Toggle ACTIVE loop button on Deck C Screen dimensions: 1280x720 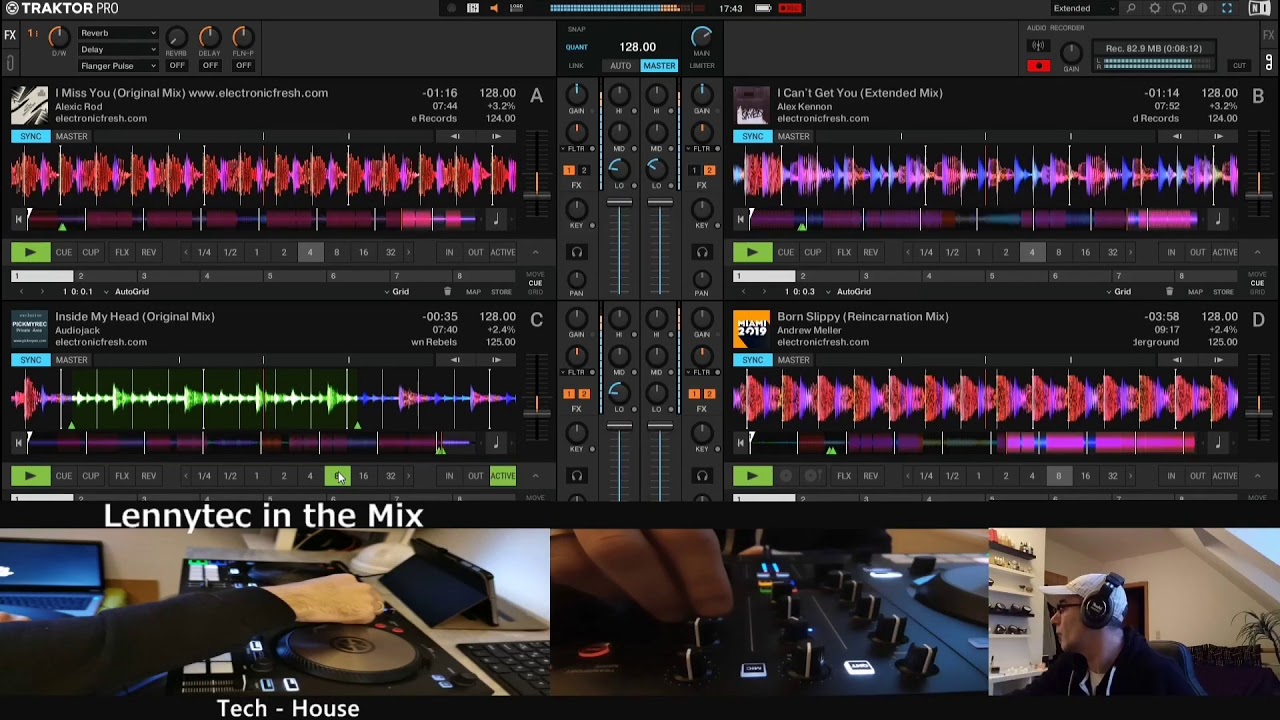click(x=503, y=476)
